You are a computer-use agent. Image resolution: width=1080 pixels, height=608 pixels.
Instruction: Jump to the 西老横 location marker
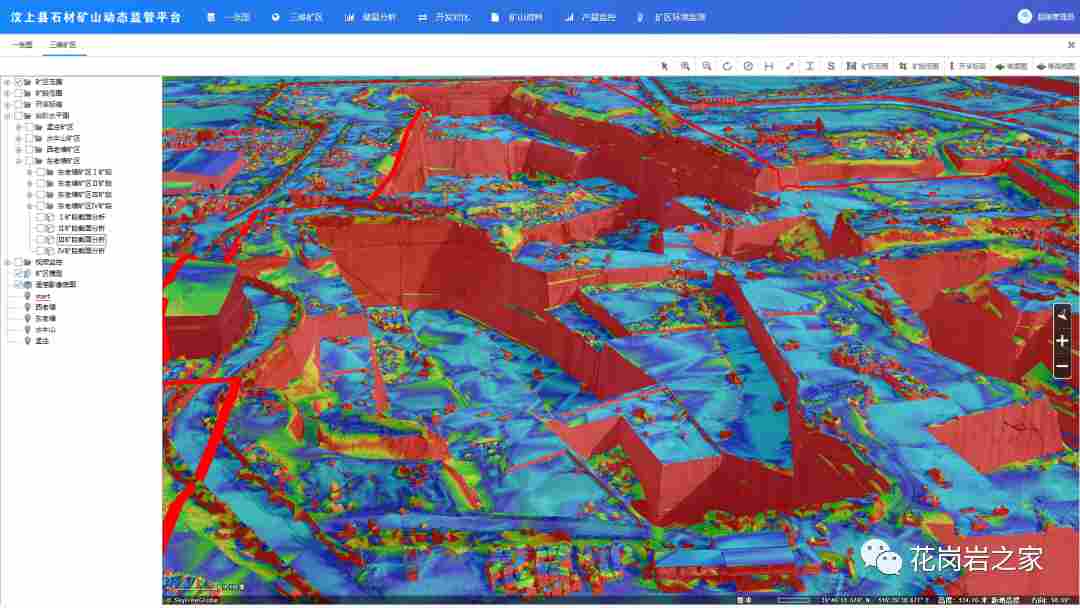tap(46, 307)
